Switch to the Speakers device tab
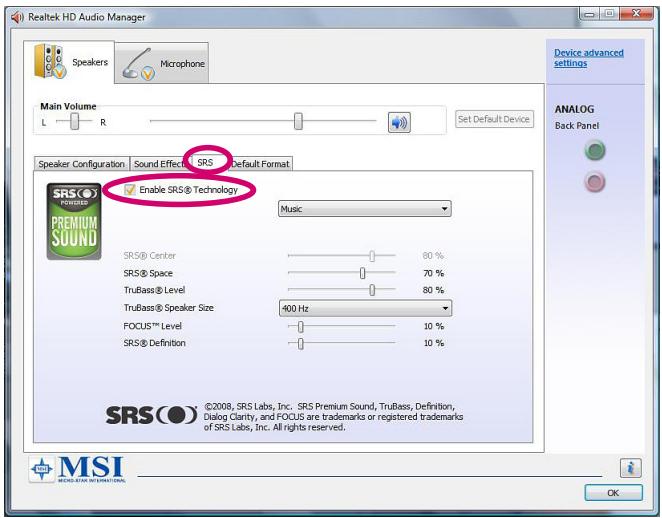The image size is (662, 518). 71,62
